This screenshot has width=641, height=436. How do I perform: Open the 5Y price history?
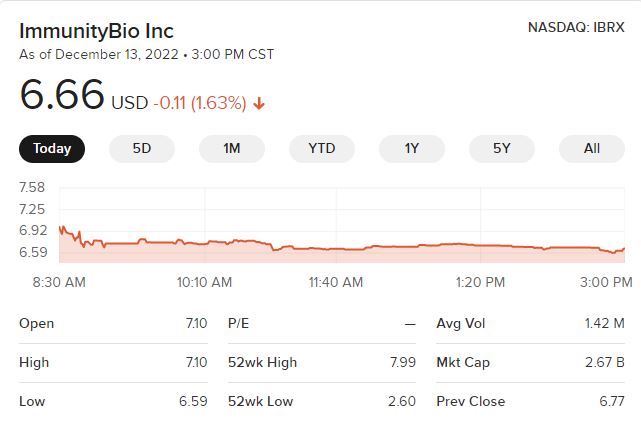(x=502, y=149)
